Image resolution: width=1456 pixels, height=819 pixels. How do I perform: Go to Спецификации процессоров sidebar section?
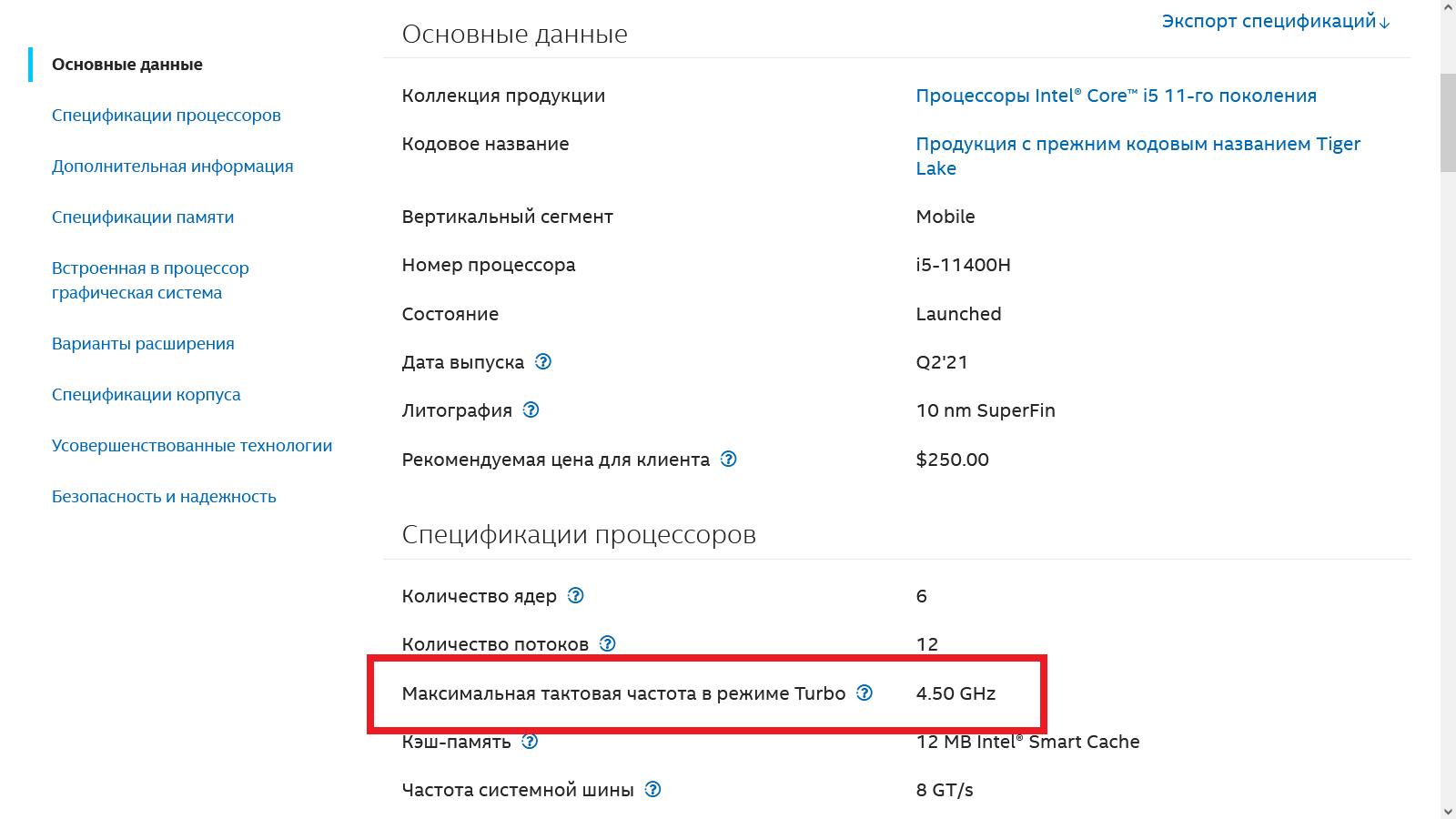point(167,116)
